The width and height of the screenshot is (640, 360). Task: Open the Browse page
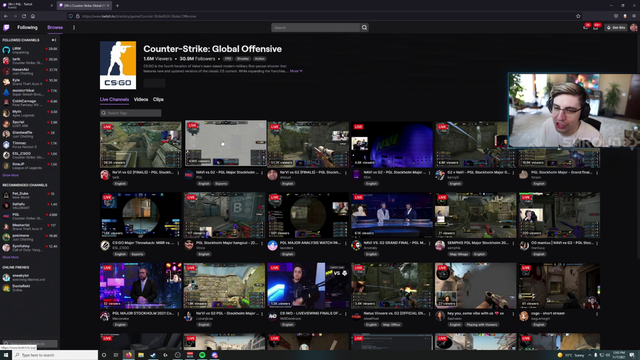[x=55, y=27]
